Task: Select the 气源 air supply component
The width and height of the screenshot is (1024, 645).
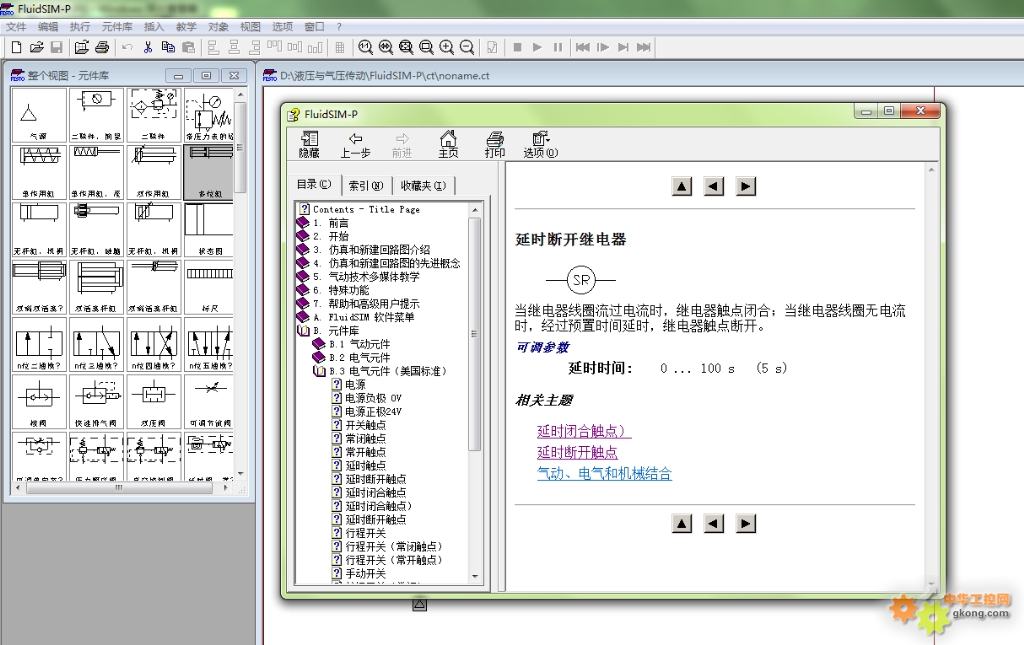Action: tap(39, 116)
